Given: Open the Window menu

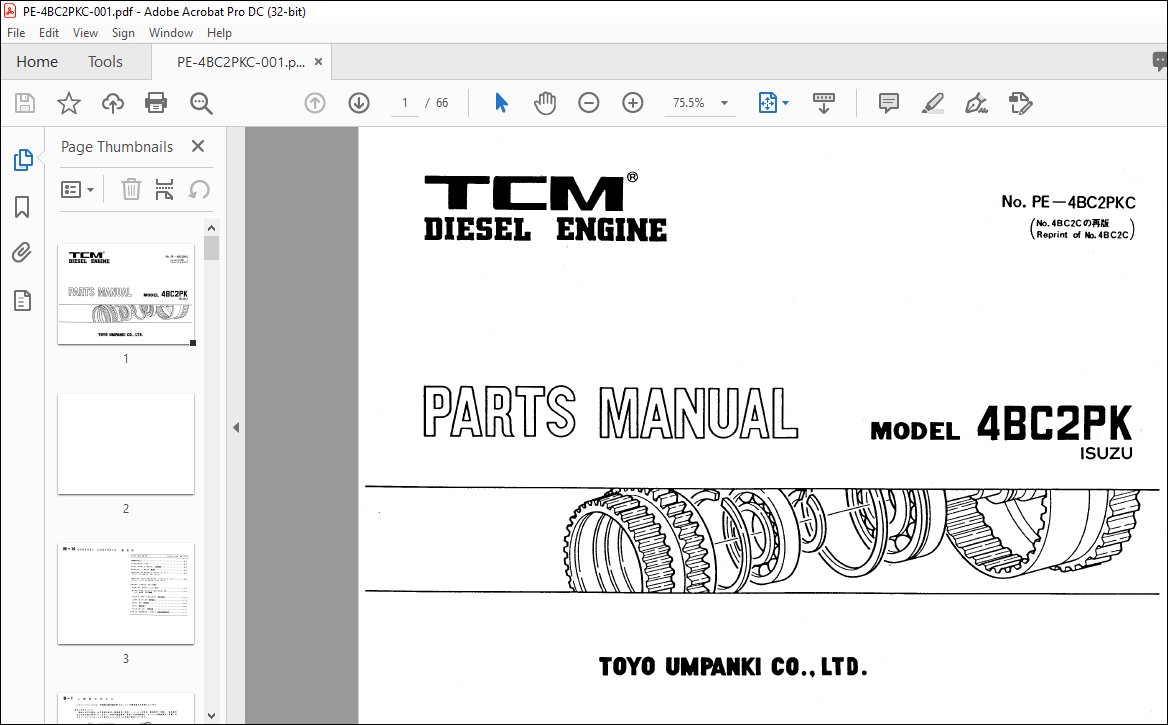Looking at the screenshot, I should tap(171, 33).
